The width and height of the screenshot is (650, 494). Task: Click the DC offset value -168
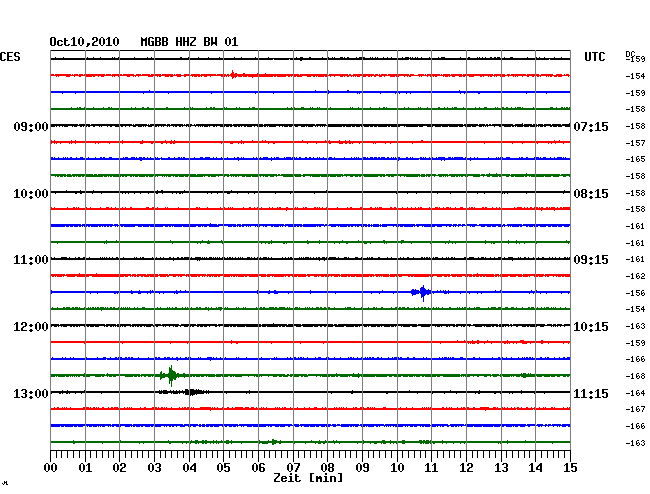pos(635,376)
